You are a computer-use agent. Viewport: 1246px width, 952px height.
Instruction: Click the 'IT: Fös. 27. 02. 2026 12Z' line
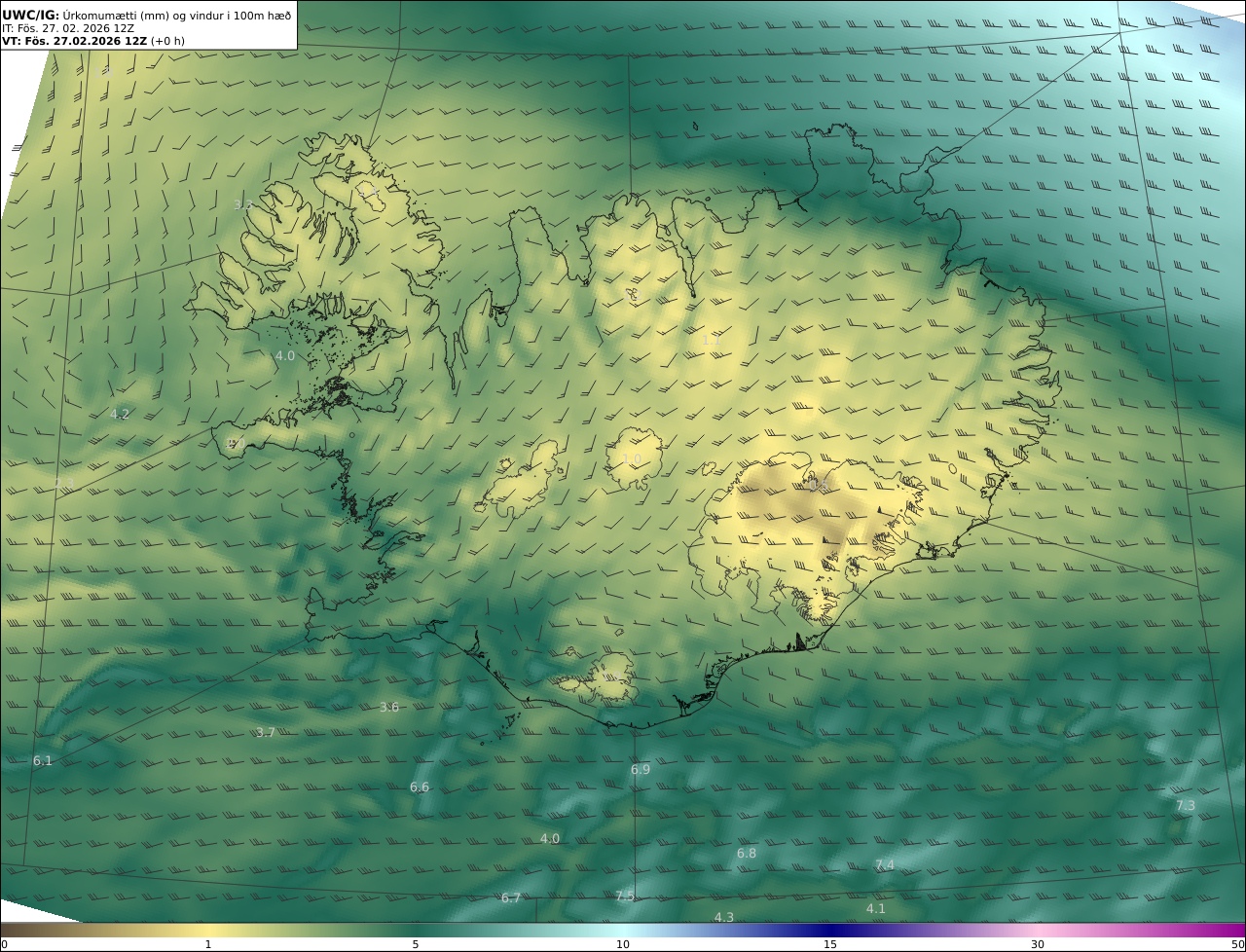tap(68, 28)
